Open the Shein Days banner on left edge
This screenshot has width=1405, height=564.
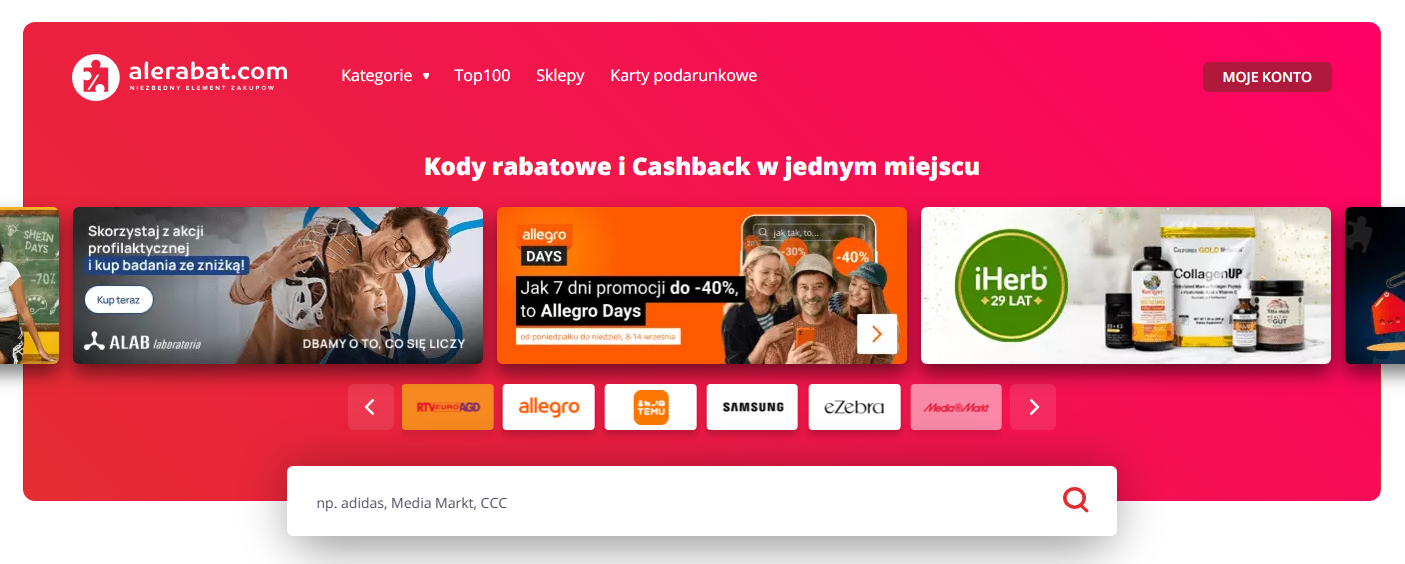click(29, 285)
